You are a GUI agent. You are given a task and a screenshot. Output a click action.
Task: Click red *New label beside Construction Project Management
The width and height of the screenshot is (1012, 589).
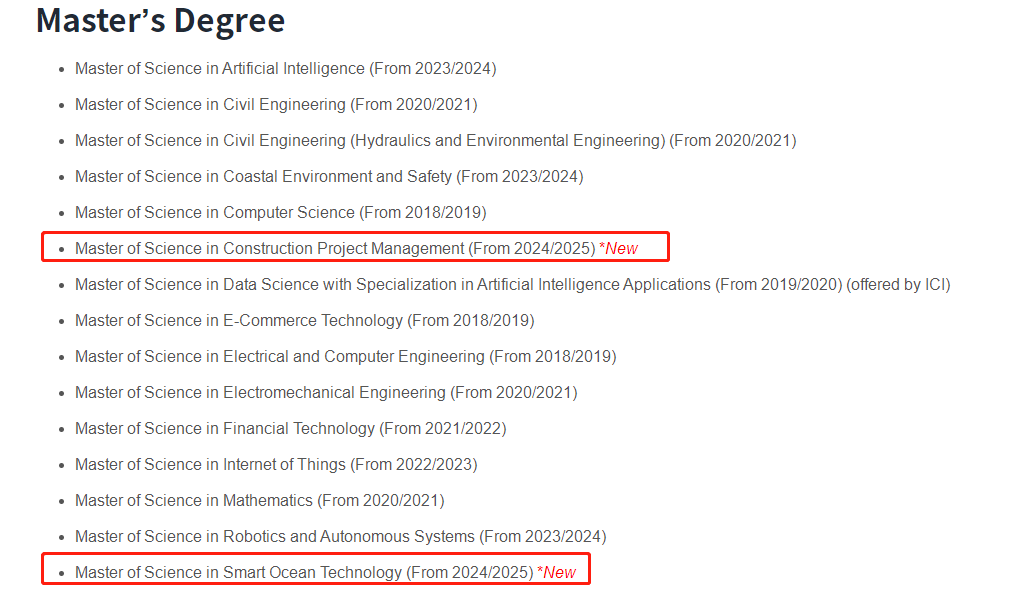tap(618, 249)
